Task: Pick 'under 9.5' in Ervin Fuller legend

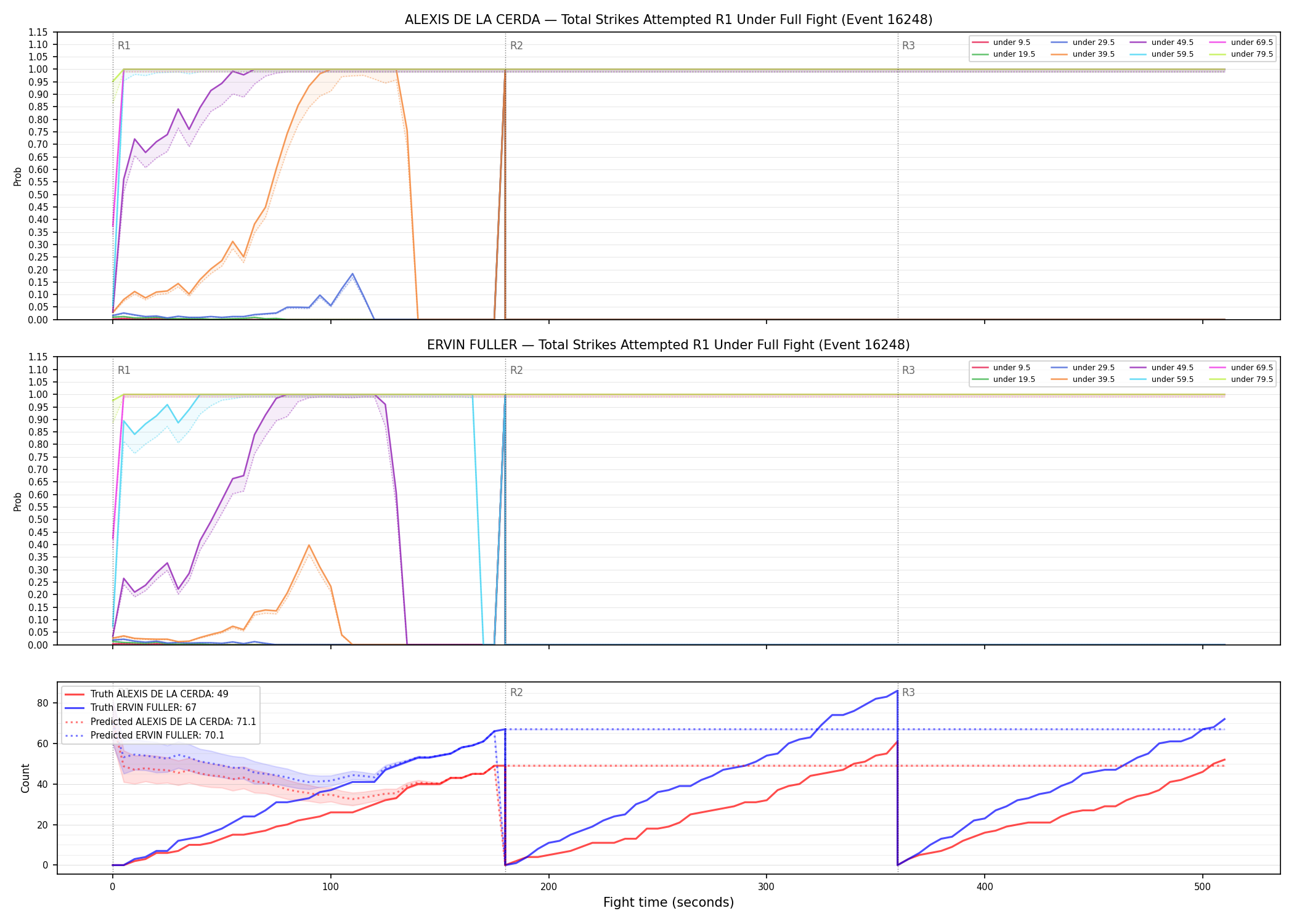Action: click(1001, 368)
